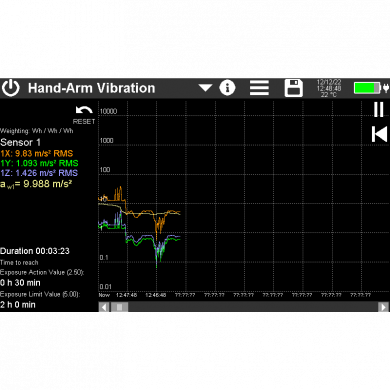Select the a_wl combined vibration value

pos(36,184)
